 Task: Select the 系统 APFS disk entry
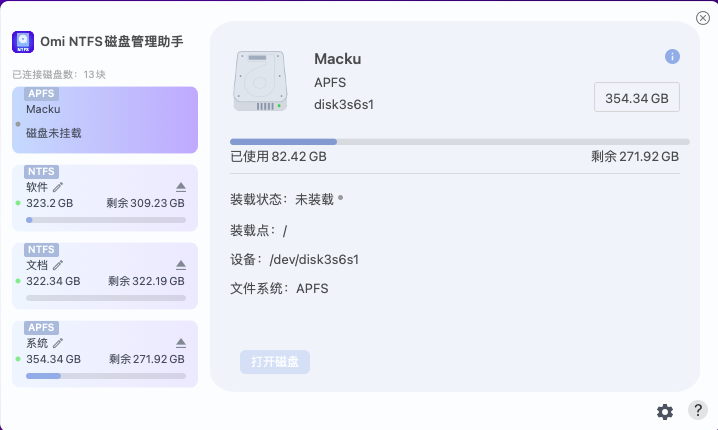[105, 354]
